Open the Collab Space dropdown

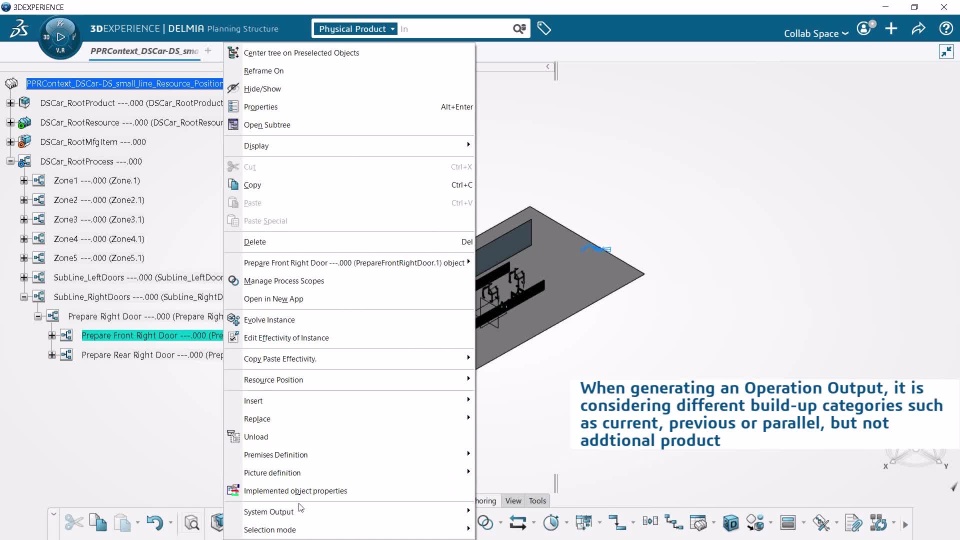(x=816, y=33)
